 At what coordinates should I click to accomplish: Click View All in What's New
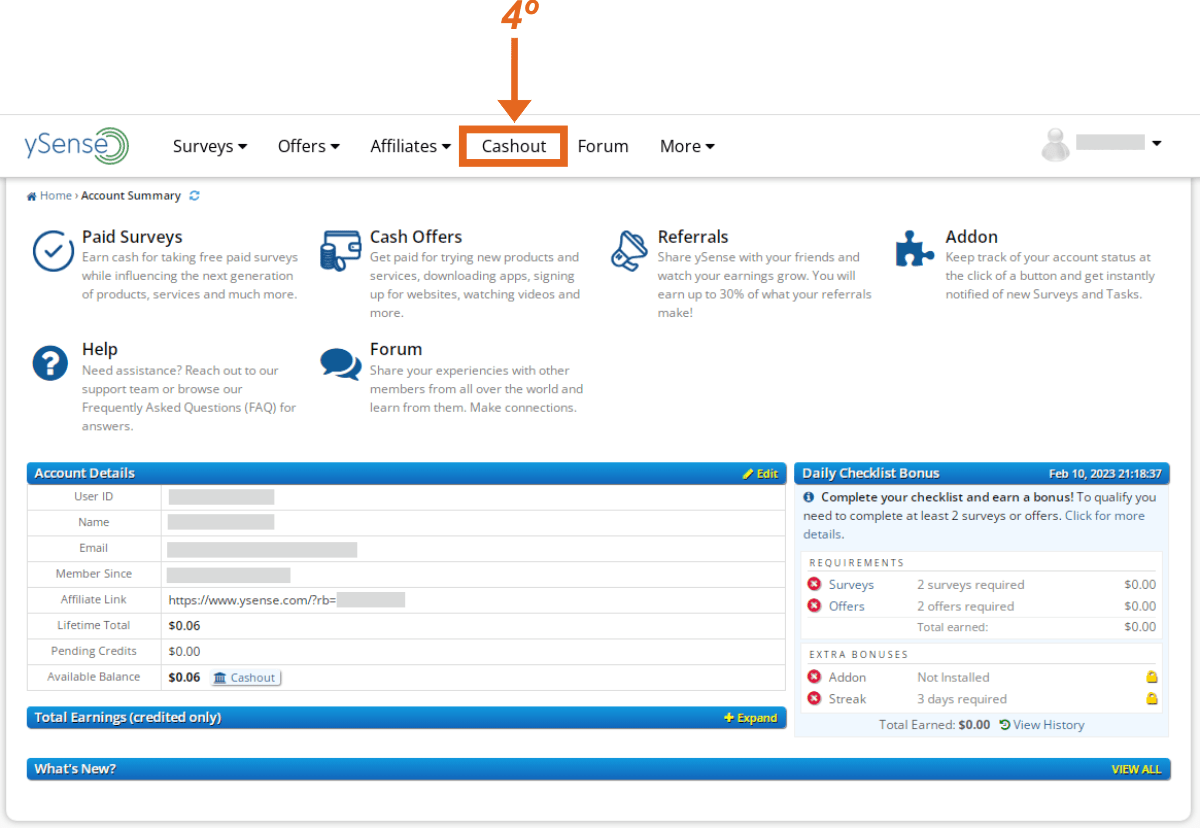pyautogui.click(x=1136, y=769)
